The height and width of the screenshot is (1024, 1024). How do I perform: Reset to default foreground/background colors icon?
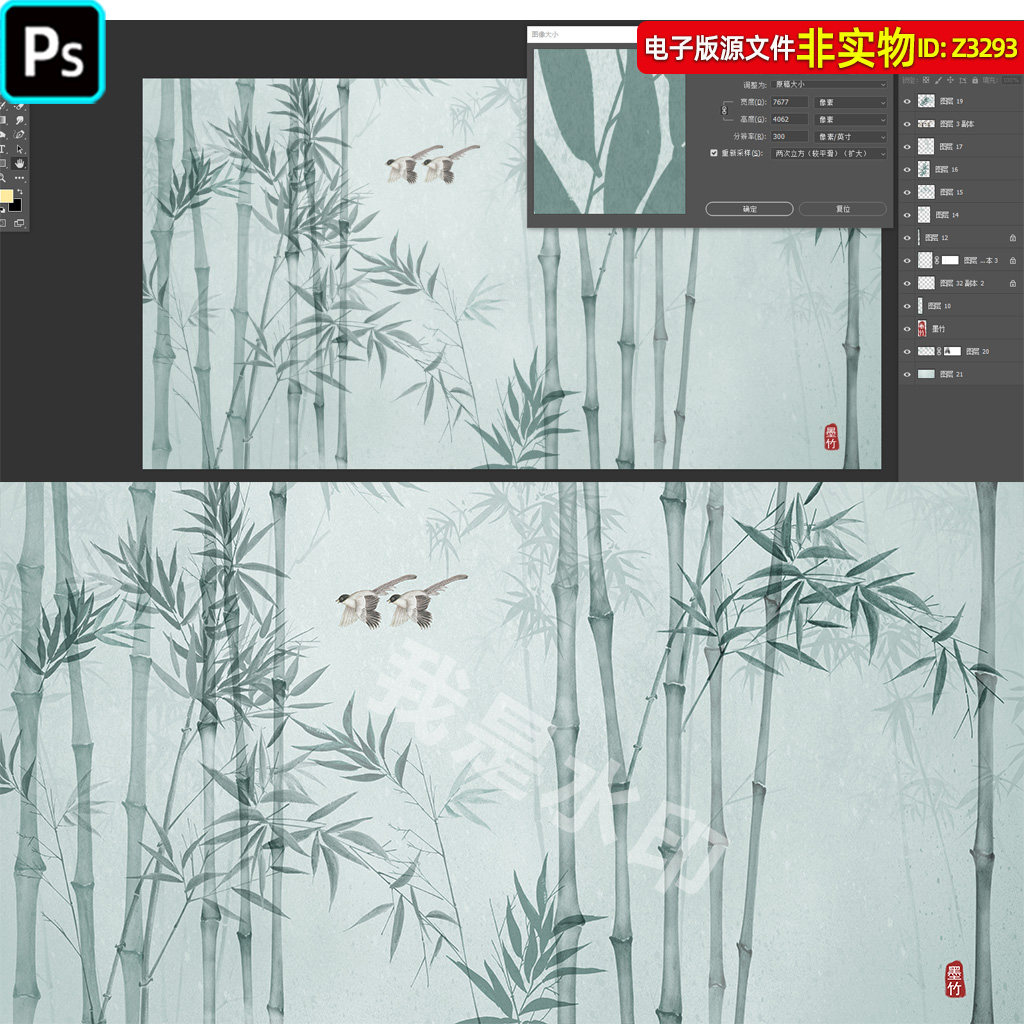pyautogui.click(x=3, y=210)
